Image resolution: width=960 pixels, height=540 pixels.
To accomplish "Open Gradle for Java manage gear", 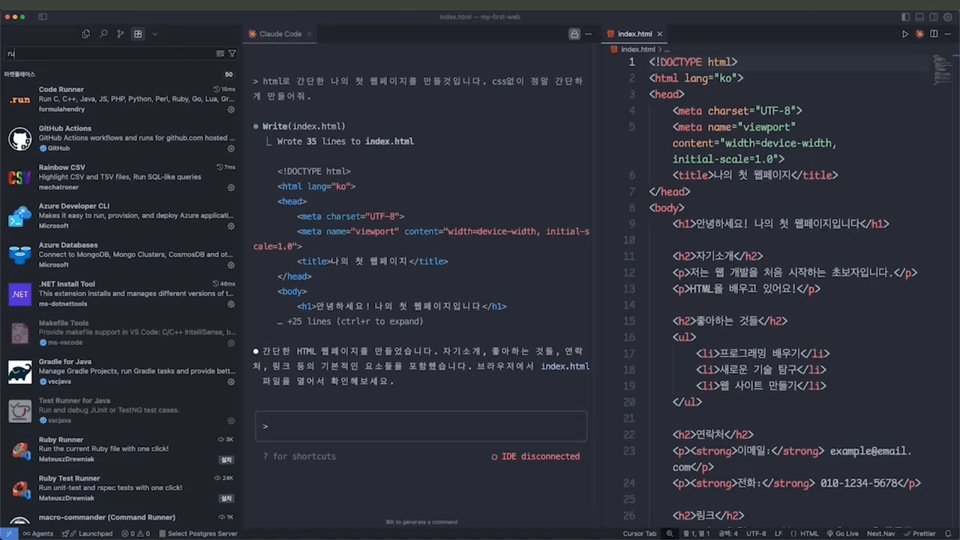I will (231, 382).
